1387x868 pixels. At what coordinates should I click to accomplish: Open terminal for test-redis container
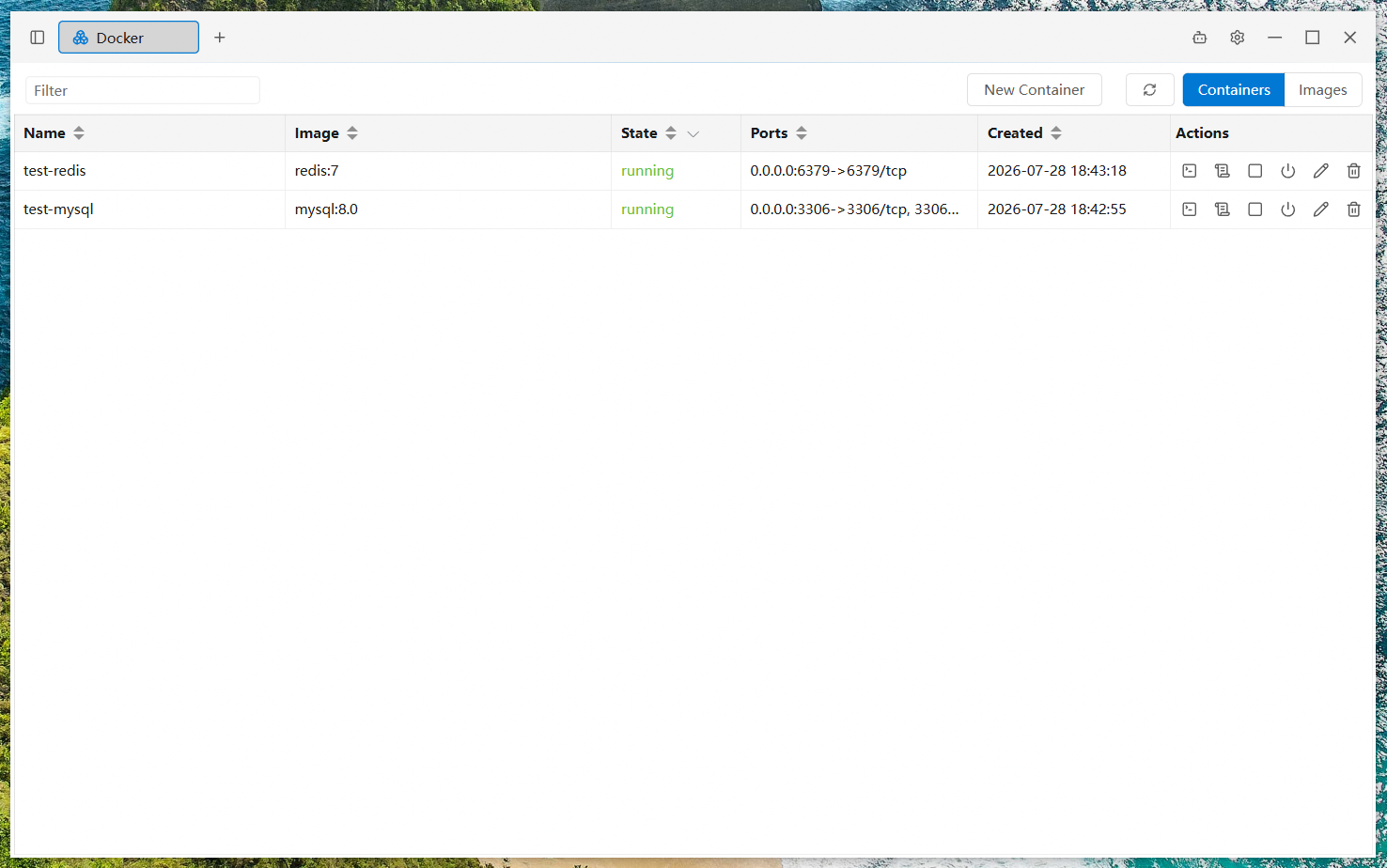[x=1189, y=171]
